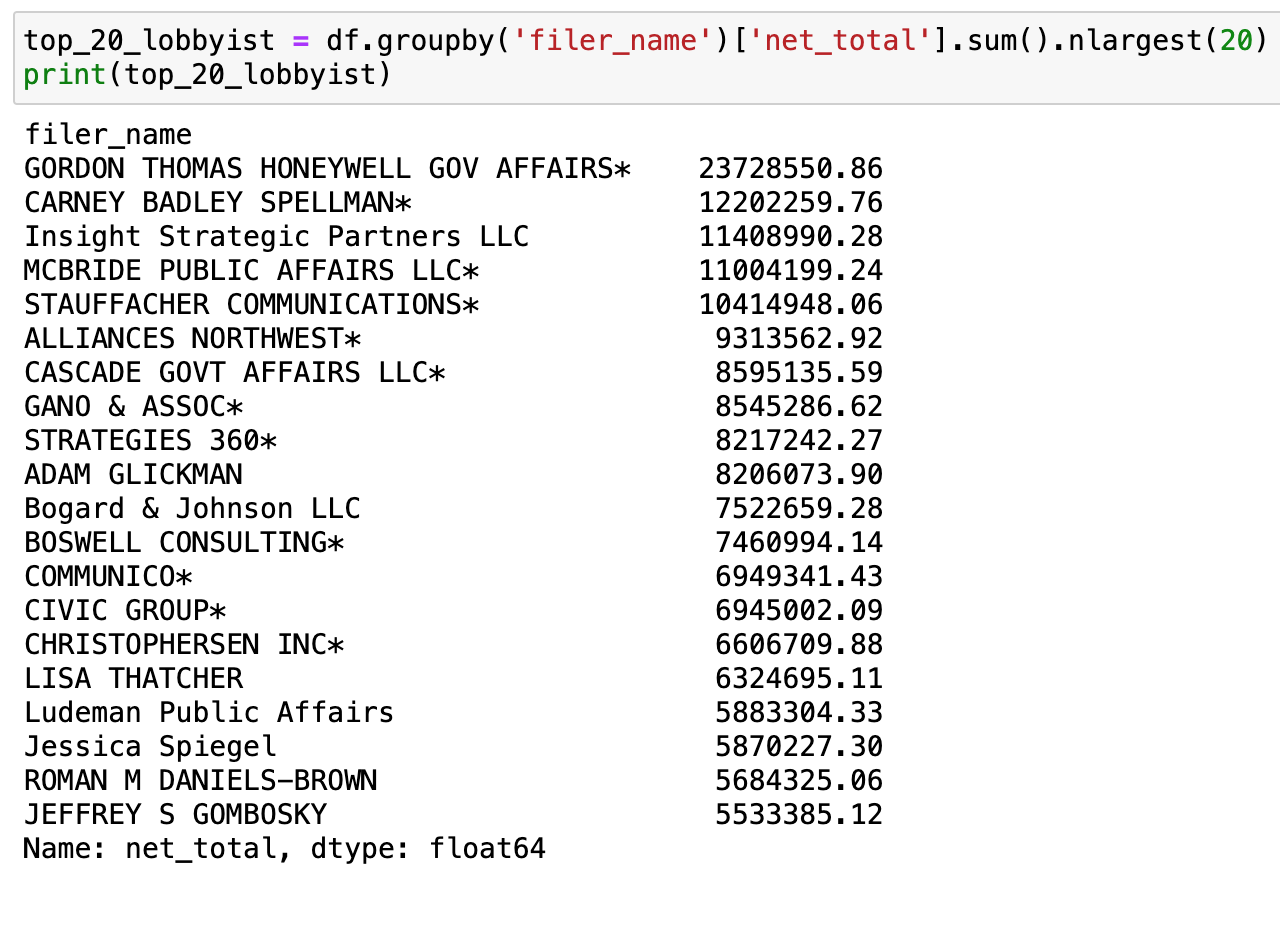
Task: Click the JEFFREY S GOMBOSKY output row
Action: point(175,815)
